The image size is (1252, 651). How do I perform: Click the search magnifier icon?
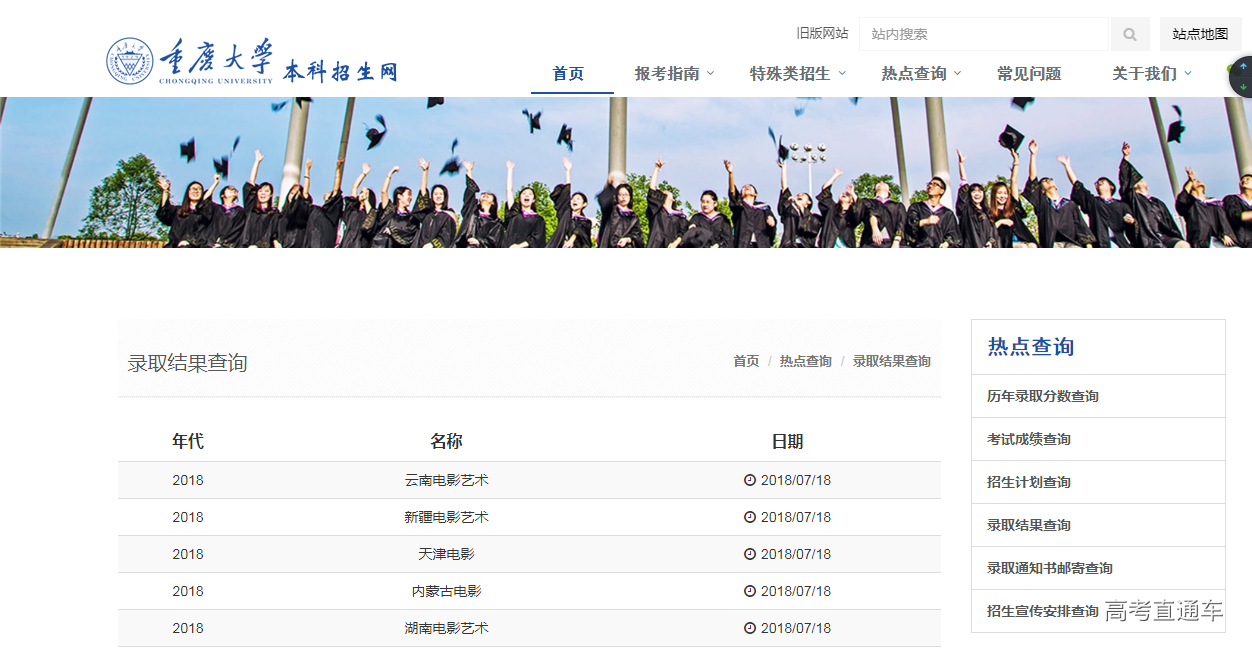[1129, 33]
